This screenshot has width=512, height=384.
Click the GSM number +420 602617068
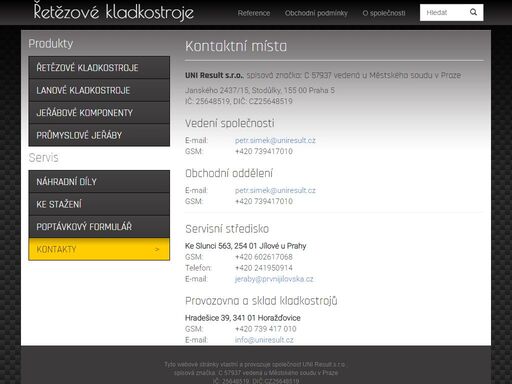tap(264, 257)
